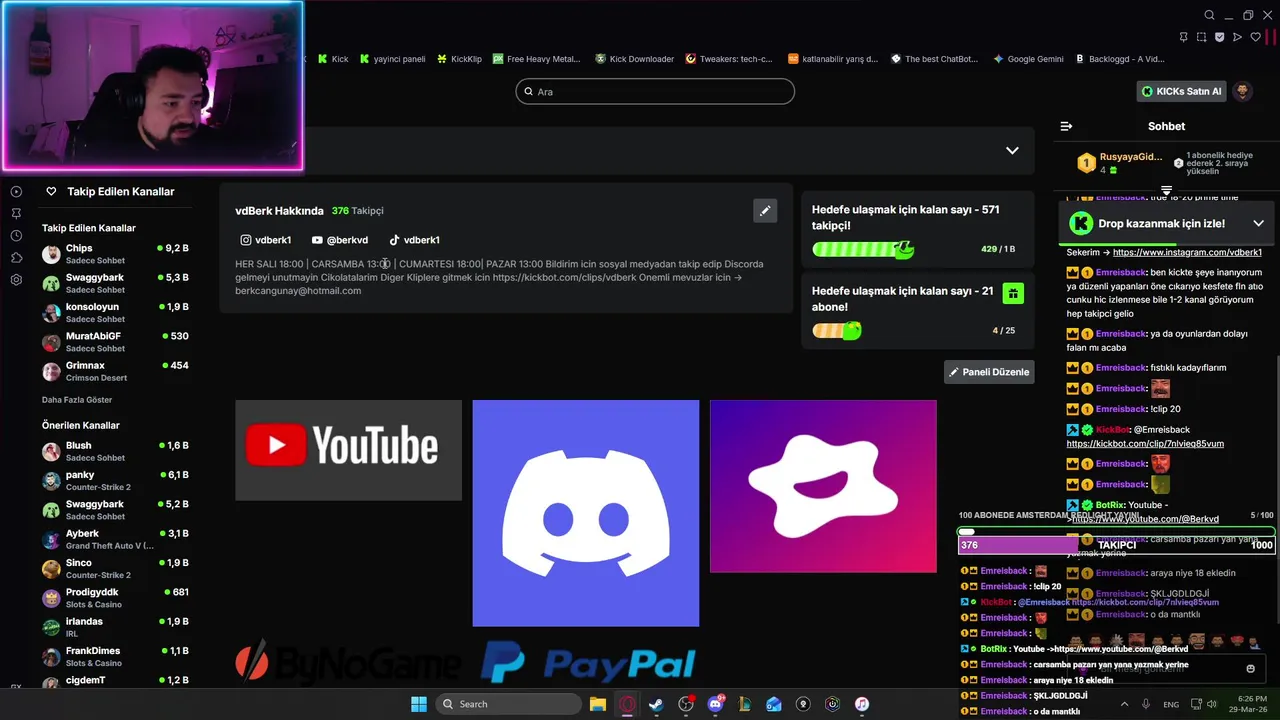This screenshot has height=720, width=1280.
Task: Open the PayPal panel image
Action: 589,664
